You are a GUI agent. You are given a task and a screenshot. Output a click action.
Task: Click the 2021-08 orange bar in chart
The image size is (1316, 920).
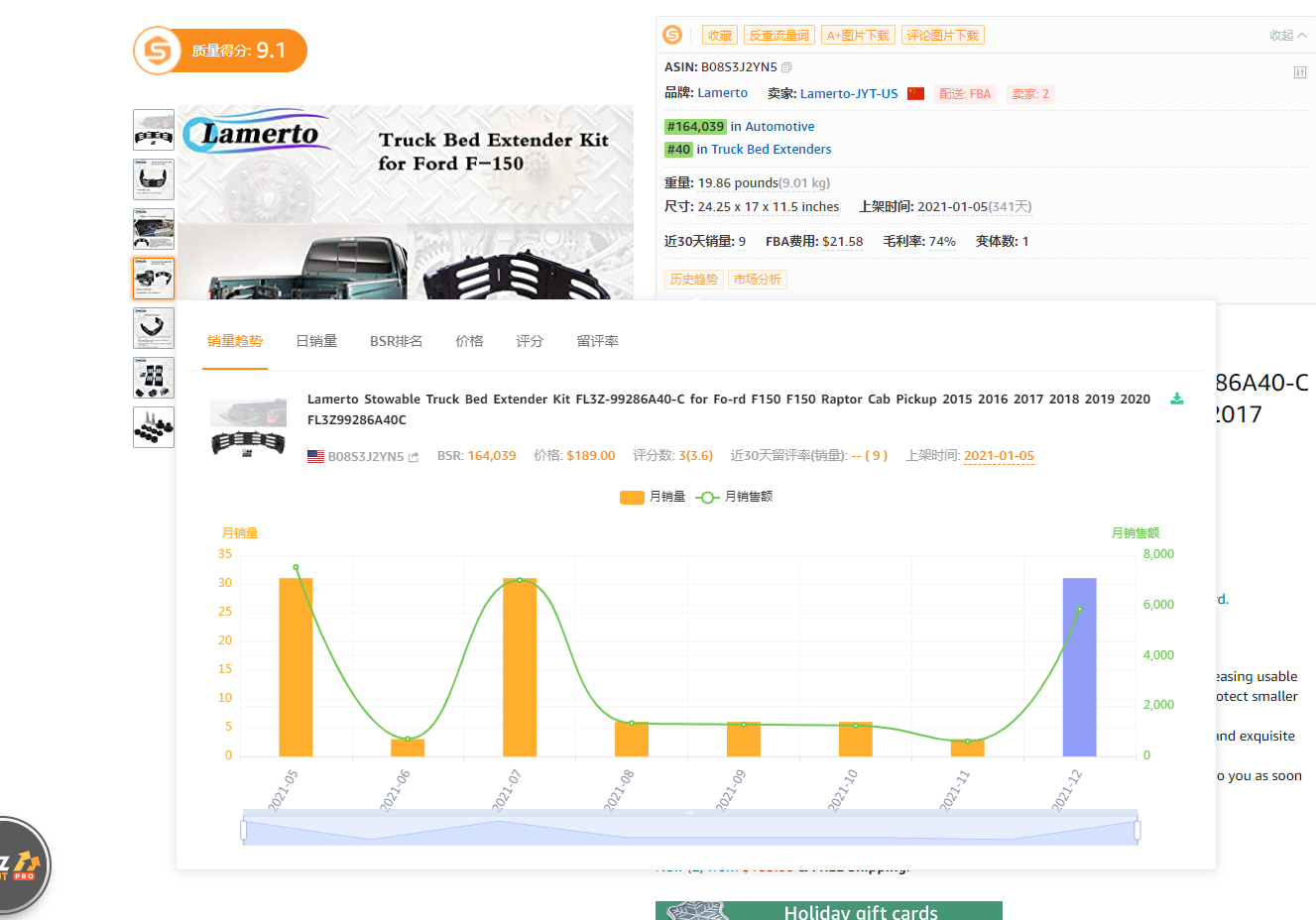click(x=632, y=740)
